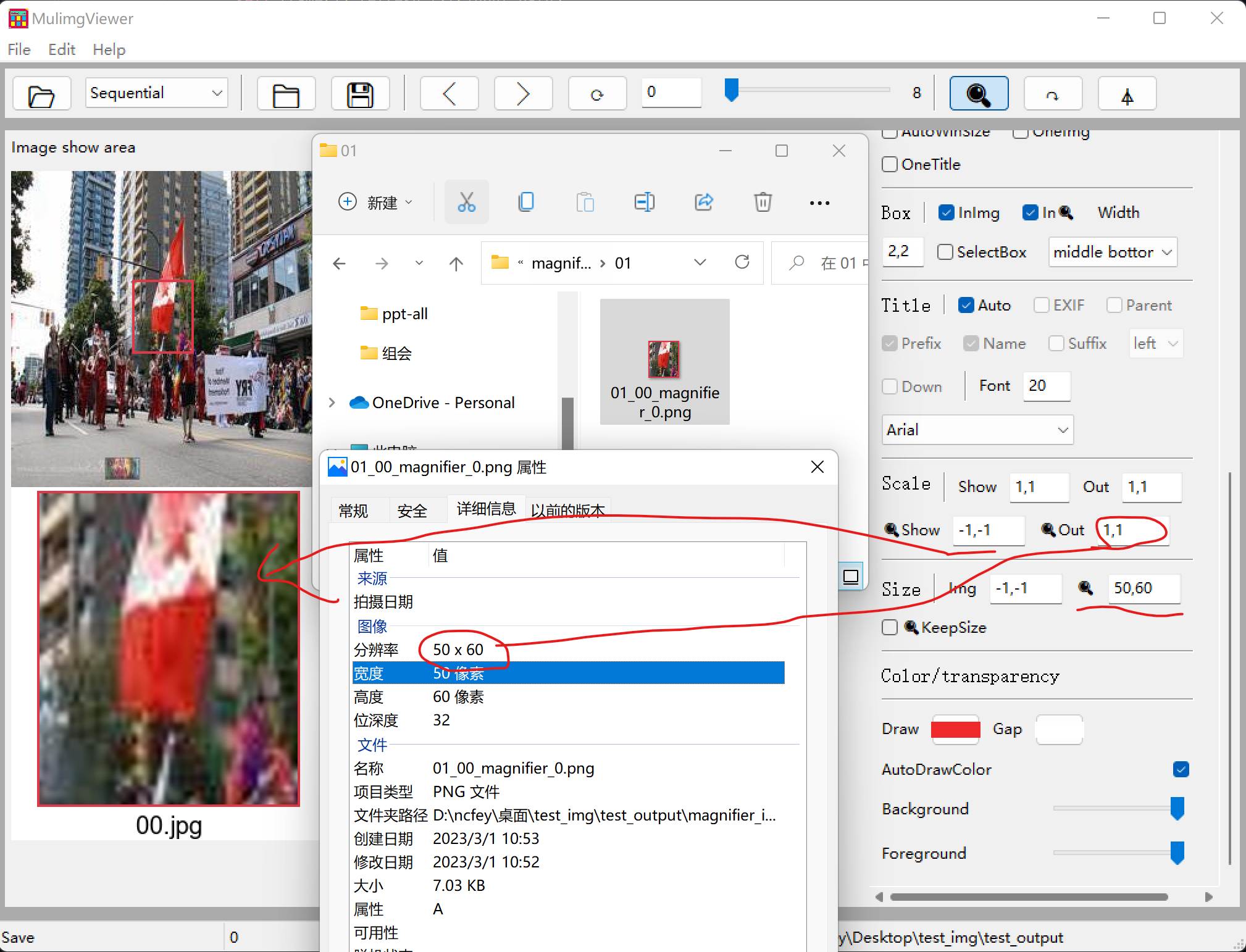Click the 新建 button in Explorer
The height and width of the screenshot is (952, 1246).
point(375,203)
